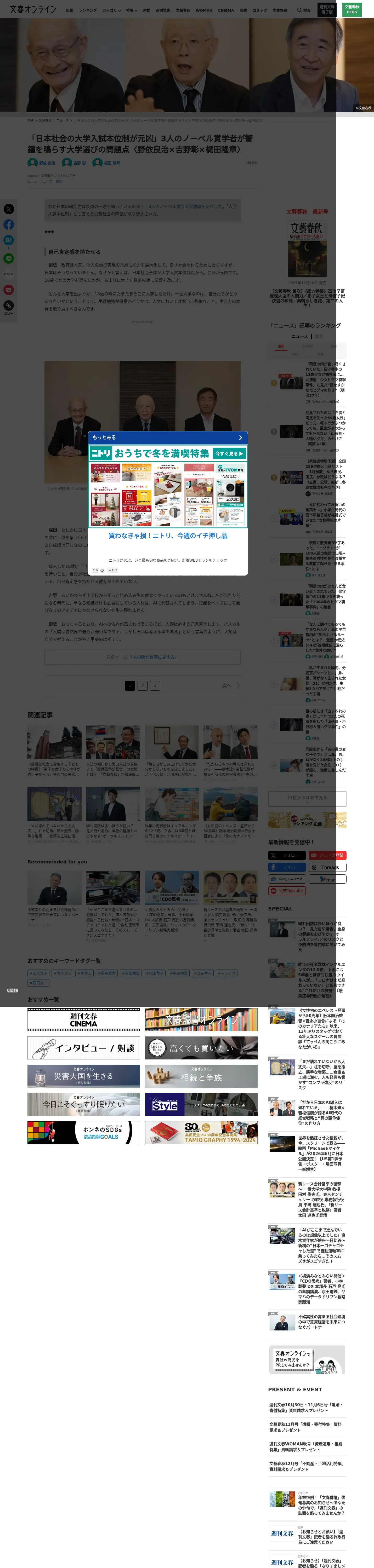Screen dimensions: 374x1568
Task: Open 文春オンラインで PRしてみませんか banner
Action: pos(307,1360)
